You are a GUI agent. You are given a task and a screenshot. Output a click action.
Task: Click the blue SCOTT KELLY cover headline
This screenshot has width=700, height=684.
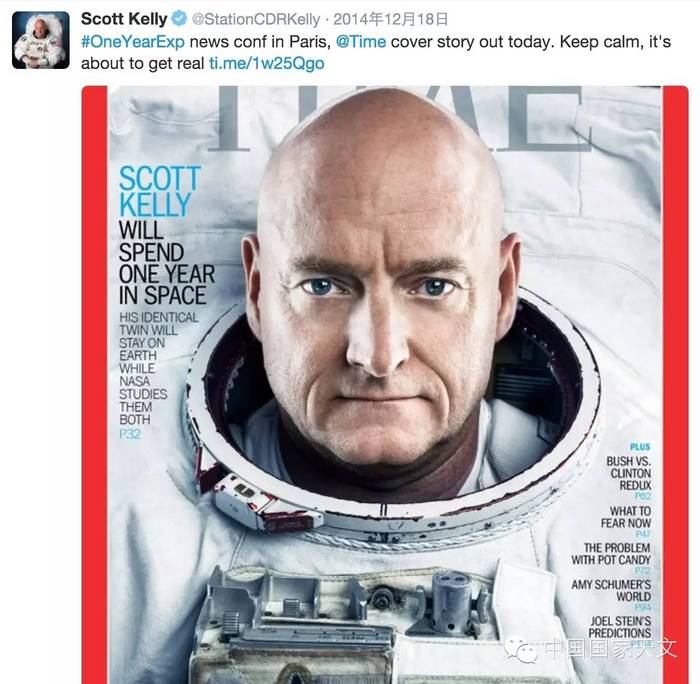point(159,191)
